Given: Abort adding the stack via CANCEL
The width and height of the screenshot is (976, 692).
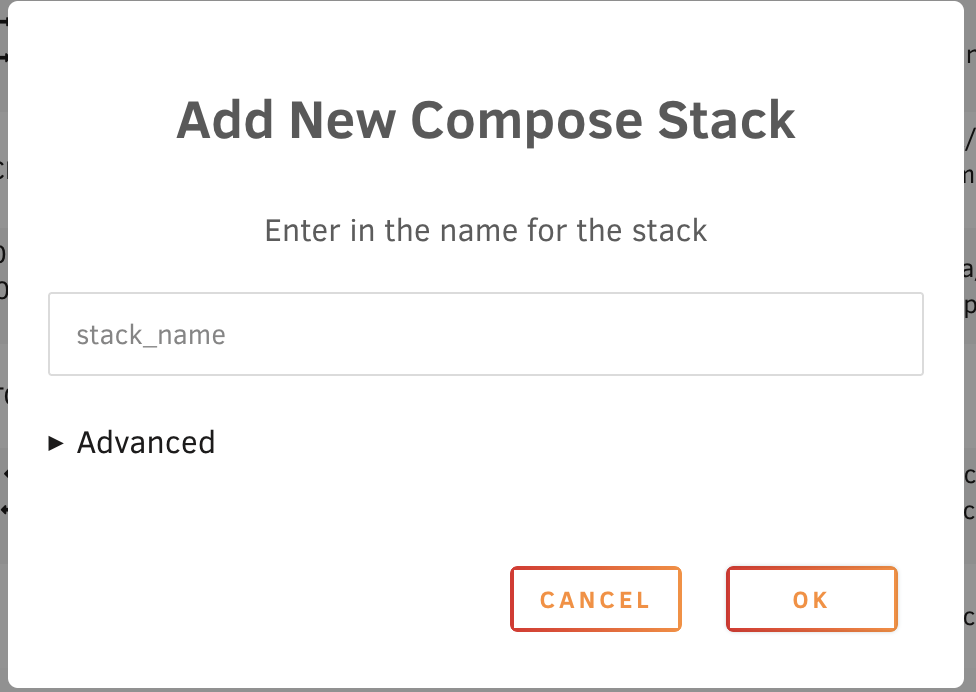Looking at the screenshot, I should tap(595, 600).
